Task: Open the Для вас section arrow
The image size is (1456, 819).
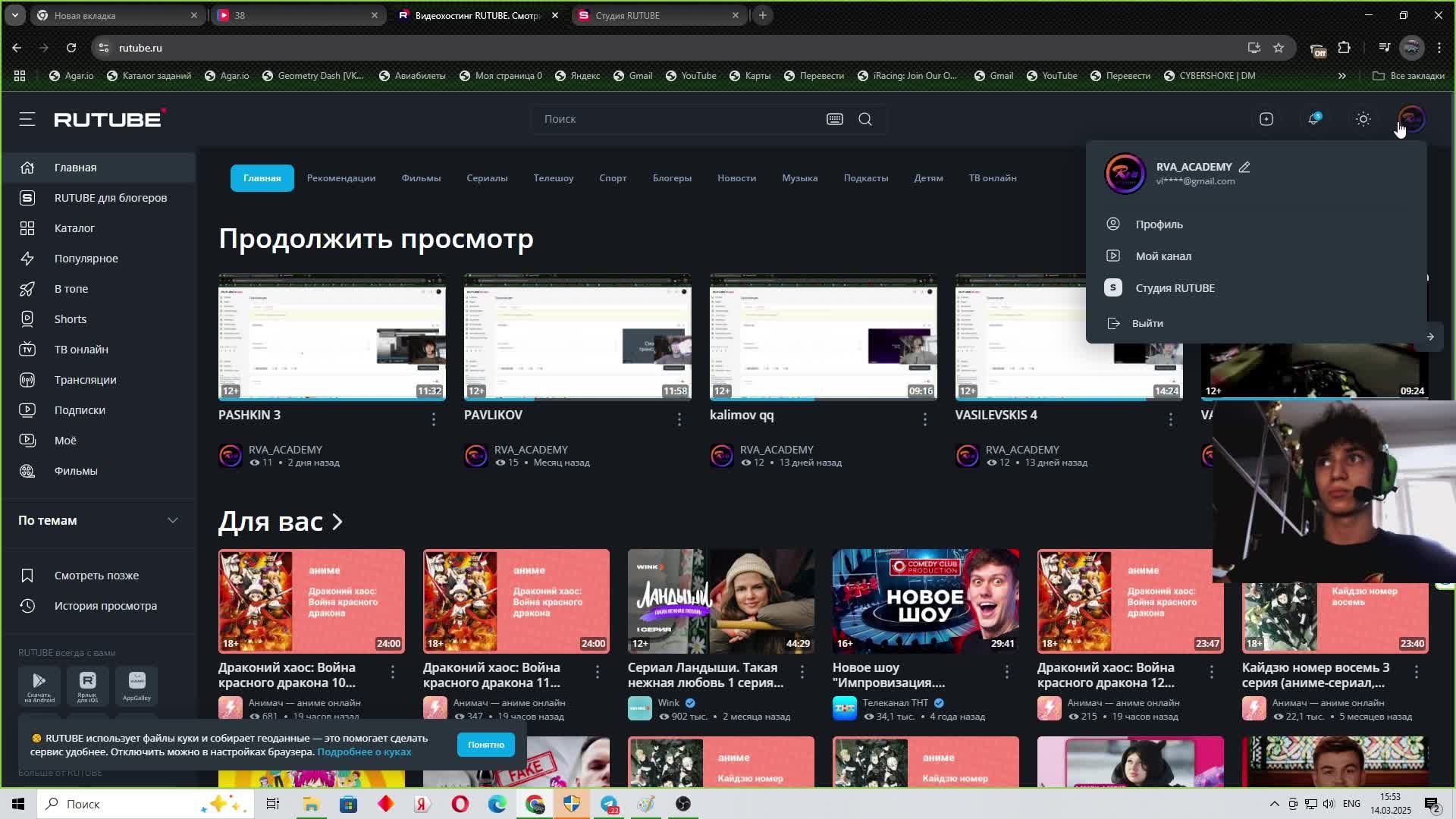Action: [337, 522]
